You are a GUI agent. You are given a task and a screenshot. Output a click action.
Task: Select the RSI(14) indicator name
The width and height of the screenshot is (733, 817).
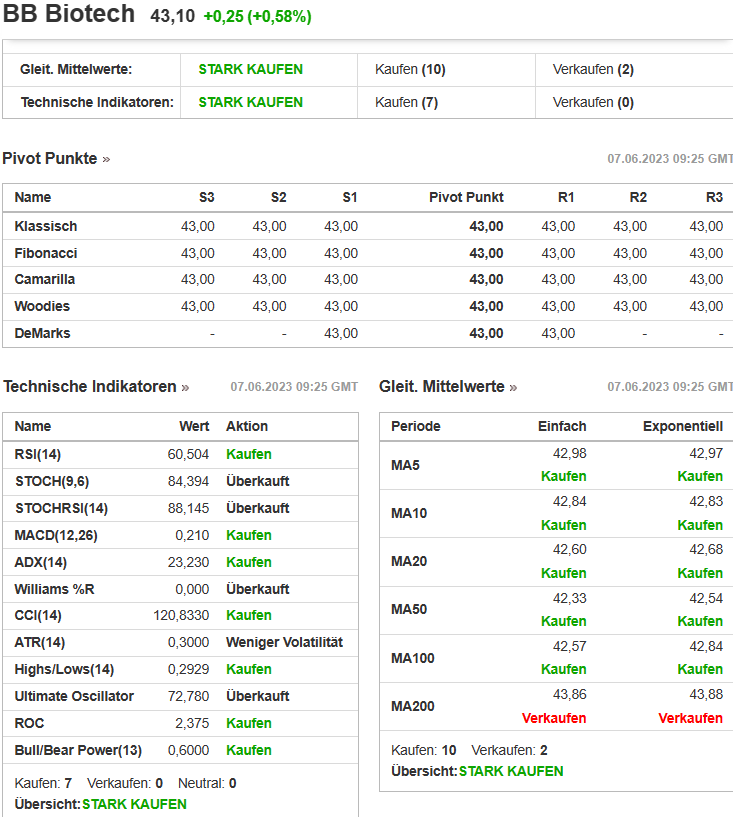pyautogui.click(x=38, y=454)
